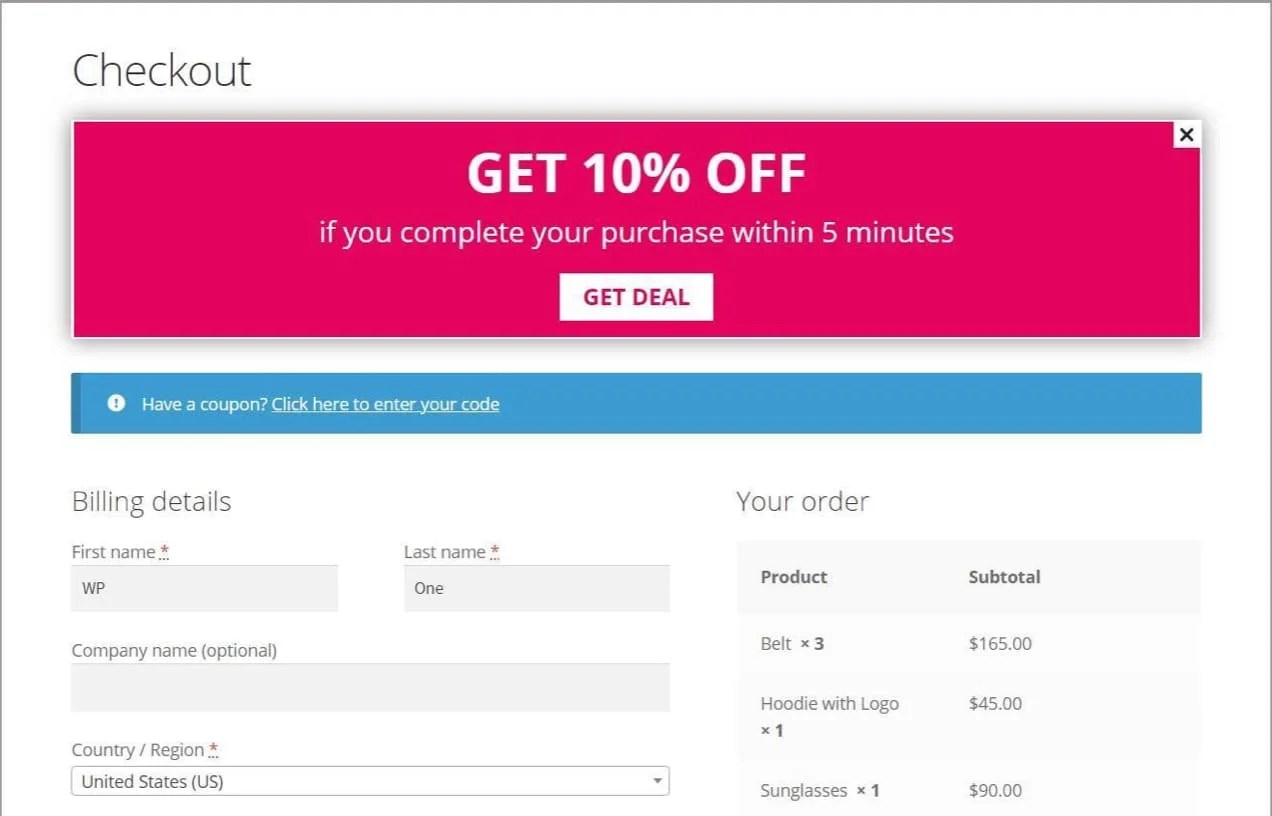Click the GET 10% OFF banner text
Screen dimensions: 1272x816
coord(636,172)
